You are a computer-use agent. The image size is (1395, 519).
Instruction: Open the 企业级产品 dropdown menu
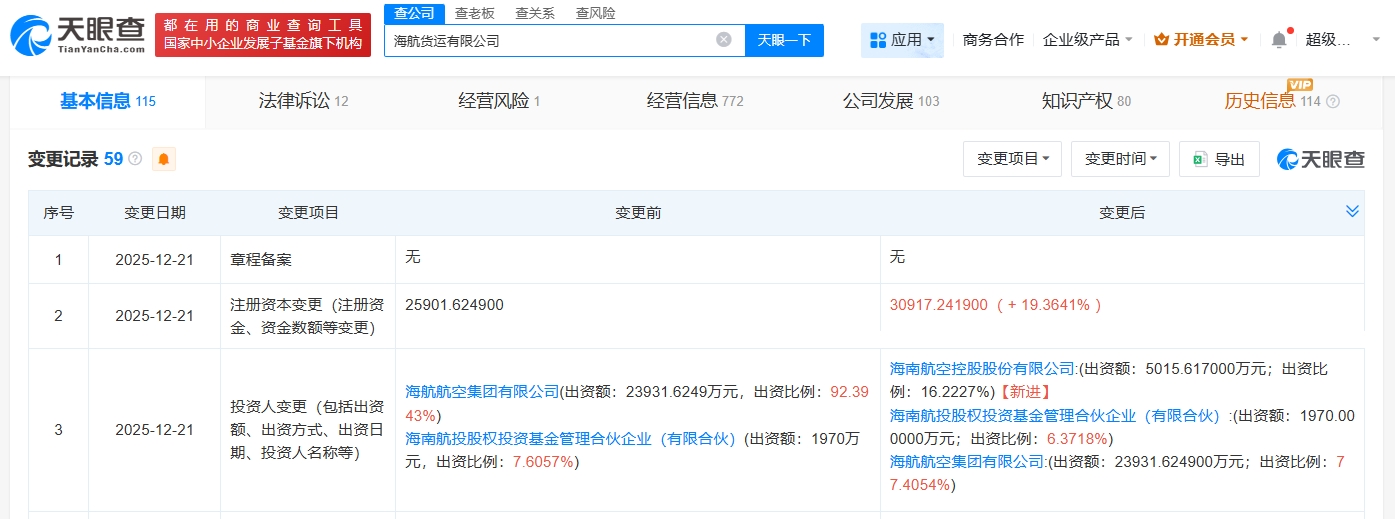point(1088,40)
